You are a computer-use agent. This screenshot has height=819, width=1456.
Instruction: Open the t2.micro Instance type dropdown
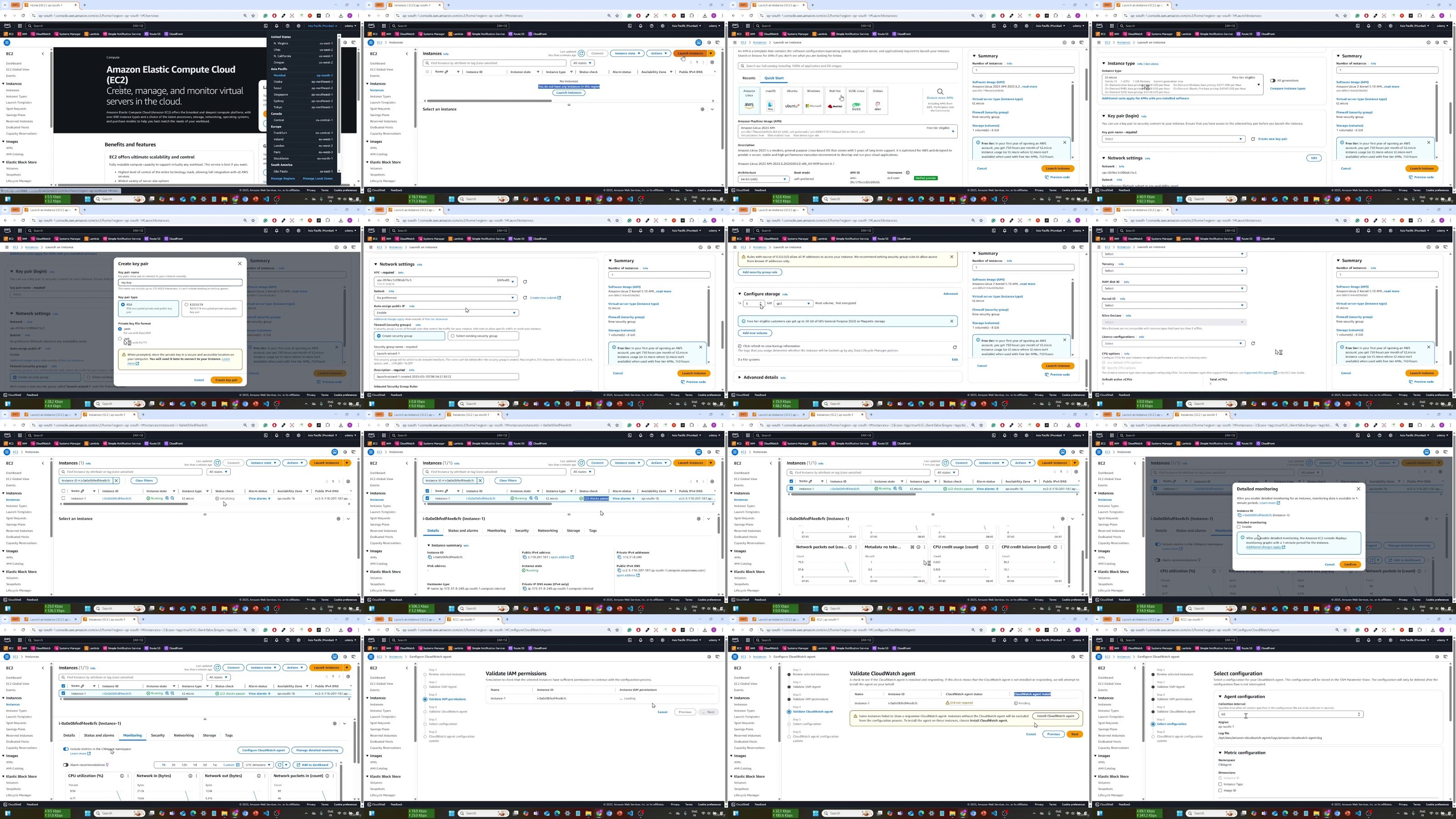tap(1182, 85)
